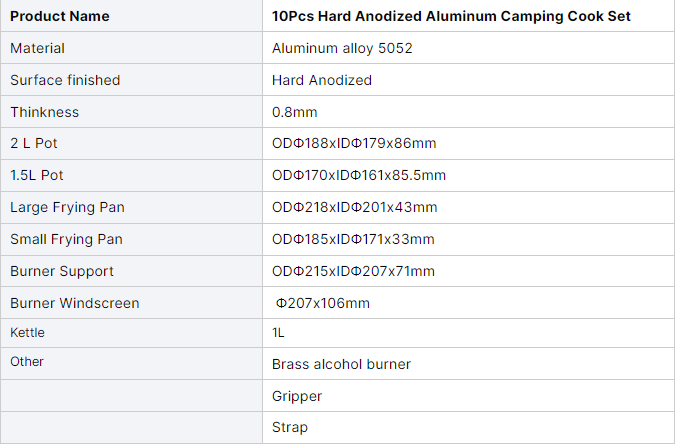Click the Burner Support label
678x447 pixels.
pos(62,271)
